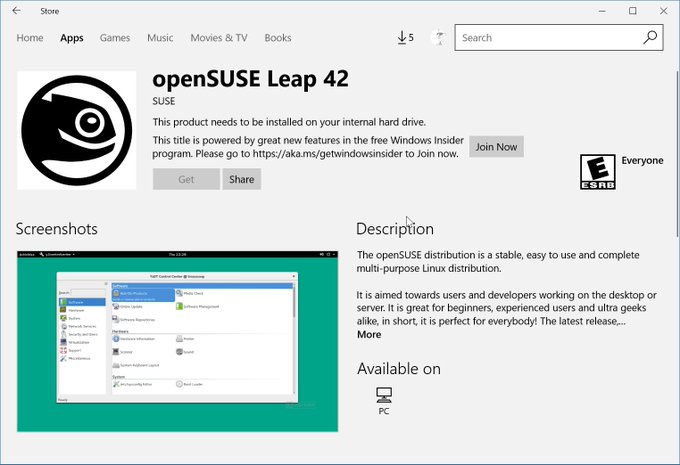Image resolution: width=680 pixels, height=465 pixels.
Task: Click the magnifier search icon
Action: (650, 38)
